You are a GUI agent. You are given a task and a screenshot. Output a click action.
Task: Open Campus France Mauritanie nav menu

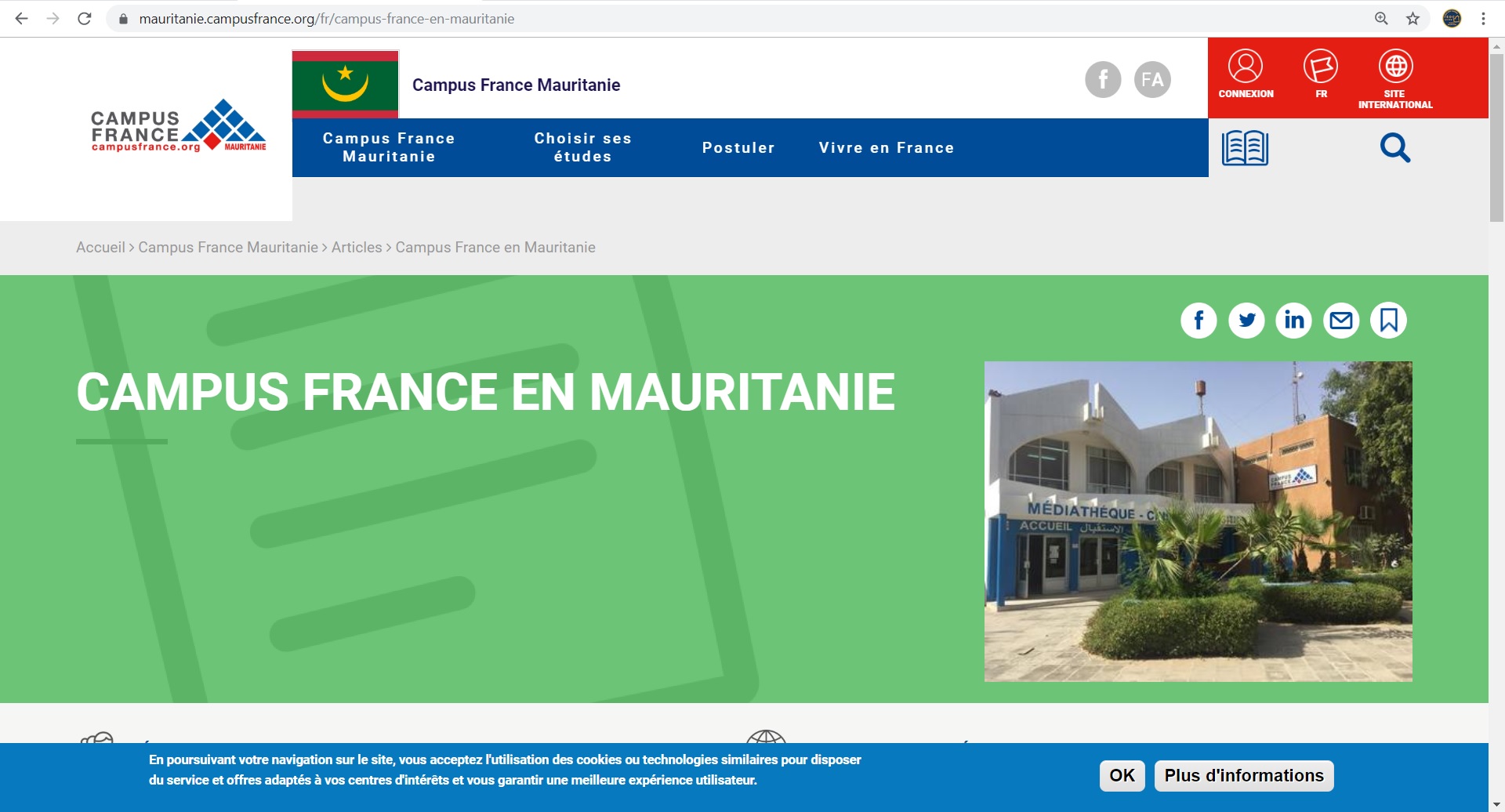(389, 147)
